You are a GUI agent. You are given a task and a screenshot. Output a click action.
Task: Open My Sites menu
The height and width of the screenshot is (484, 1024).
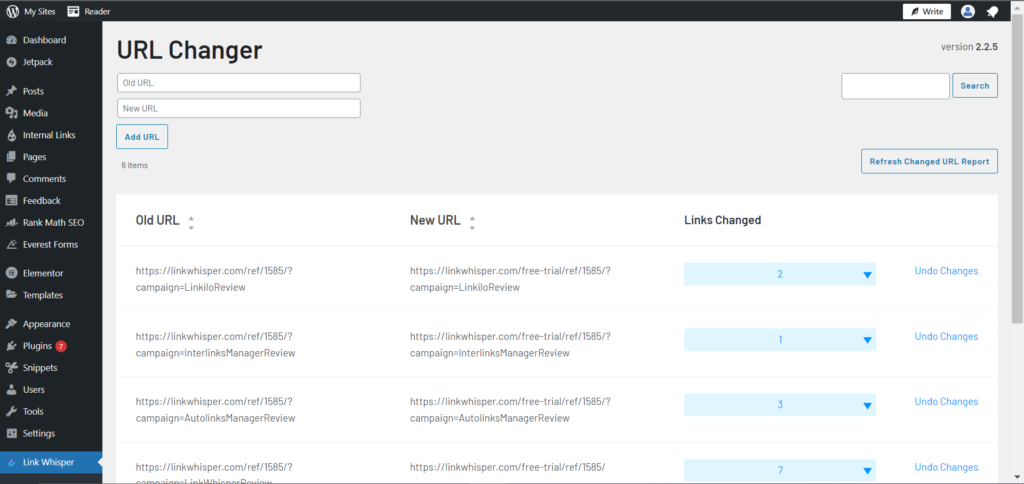tap(31, 11)
